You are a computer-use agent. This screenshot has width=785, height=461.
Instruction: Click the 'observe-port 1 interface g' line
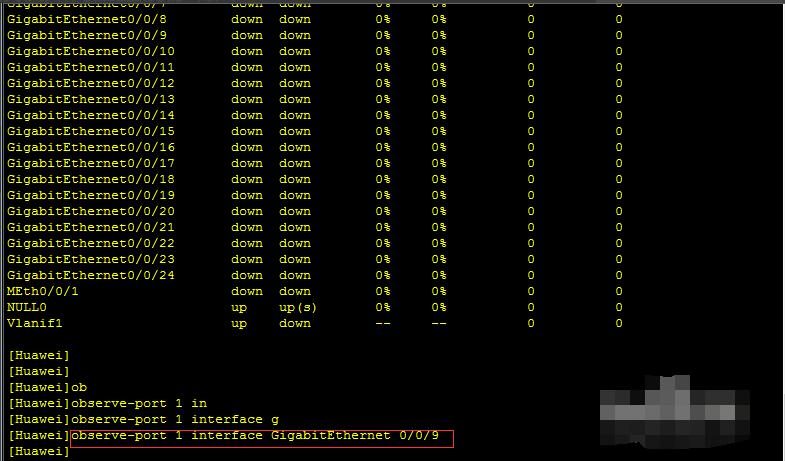(x=144, y=419)
